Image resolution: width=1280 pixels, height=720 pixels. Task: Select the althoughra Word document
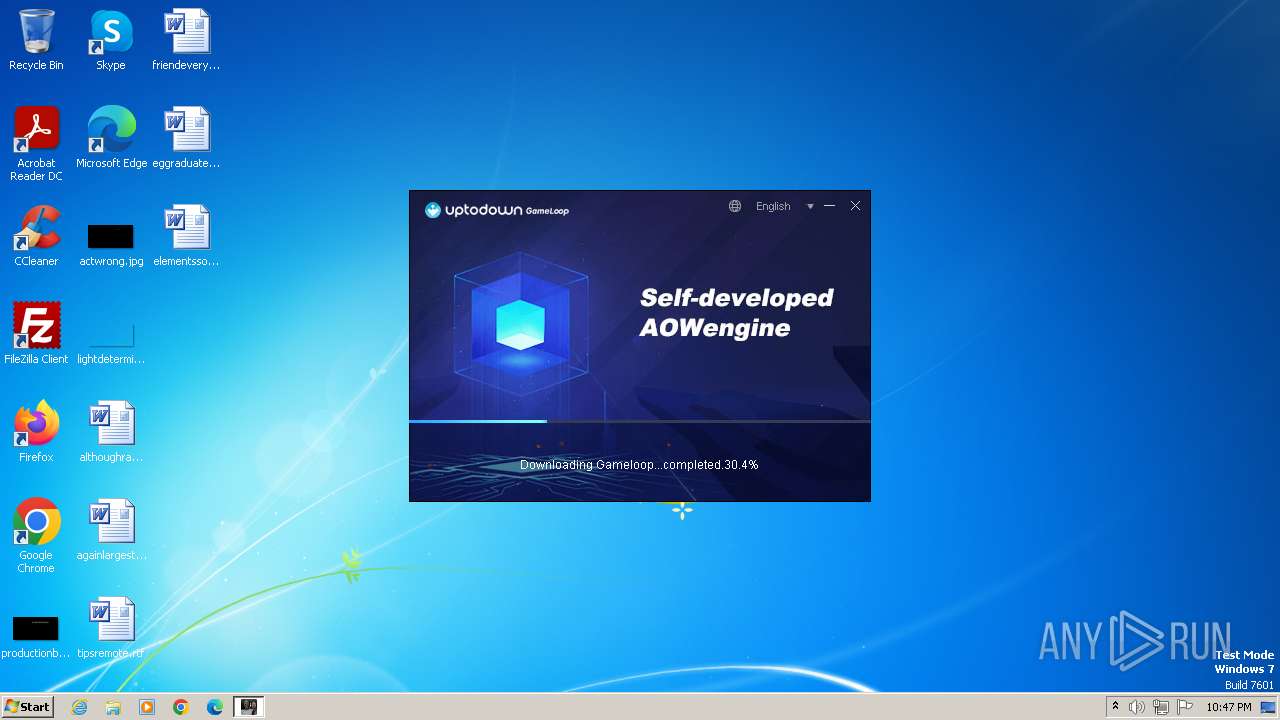point(111,432)
